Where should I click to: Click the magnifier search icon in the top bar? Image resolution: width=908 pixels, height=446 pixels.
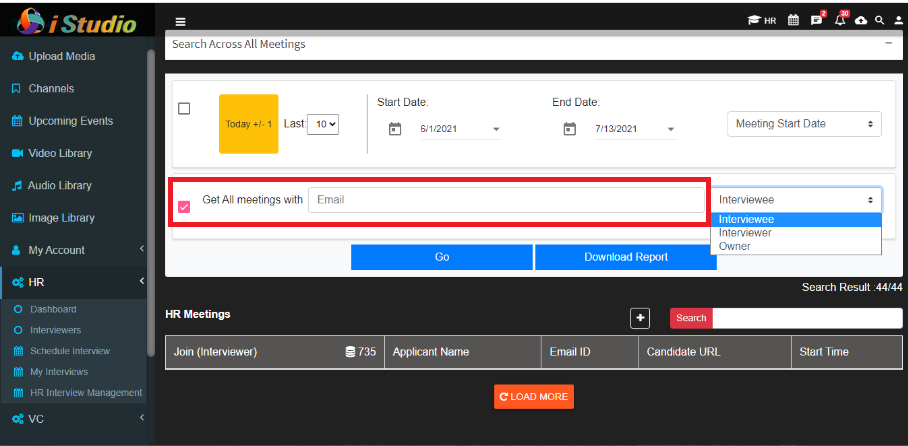pyautogui.click(x=880, y=20)
